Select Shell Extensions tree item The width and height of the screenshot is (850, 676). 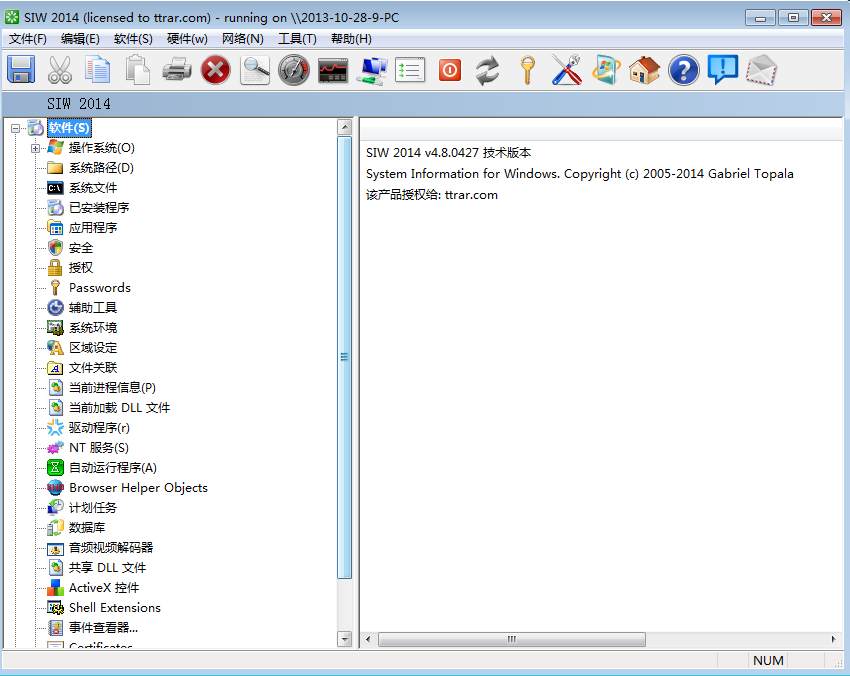coord(115,608)
